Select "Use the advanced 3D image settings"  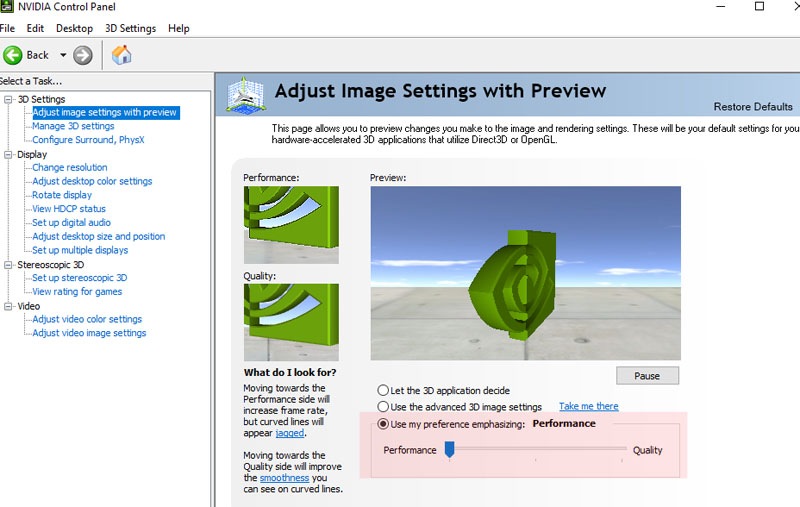click(x=383, y=407)
